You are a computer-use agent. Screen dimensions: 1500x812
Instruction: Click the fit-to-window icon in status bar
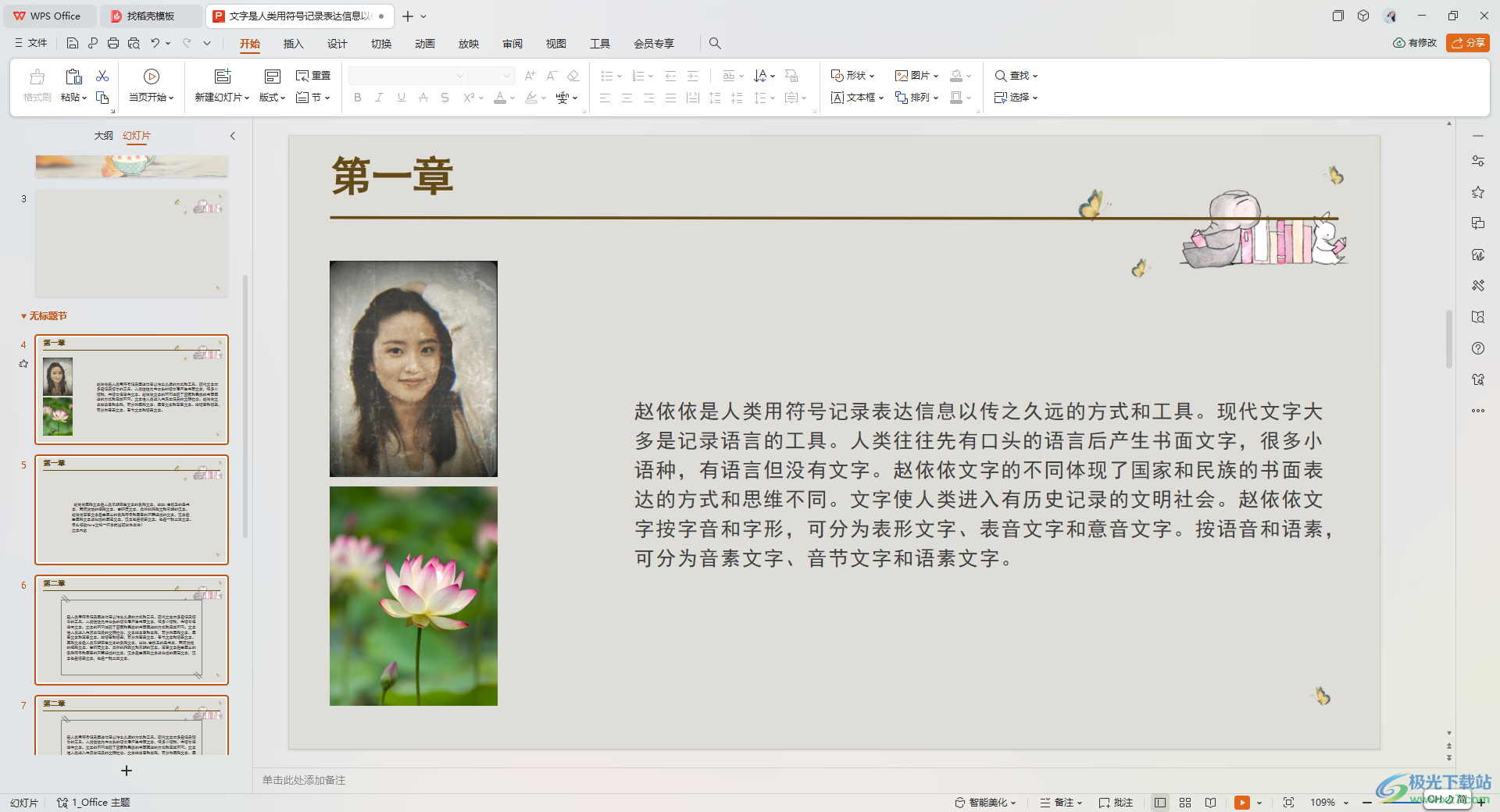click(1288, 803)
